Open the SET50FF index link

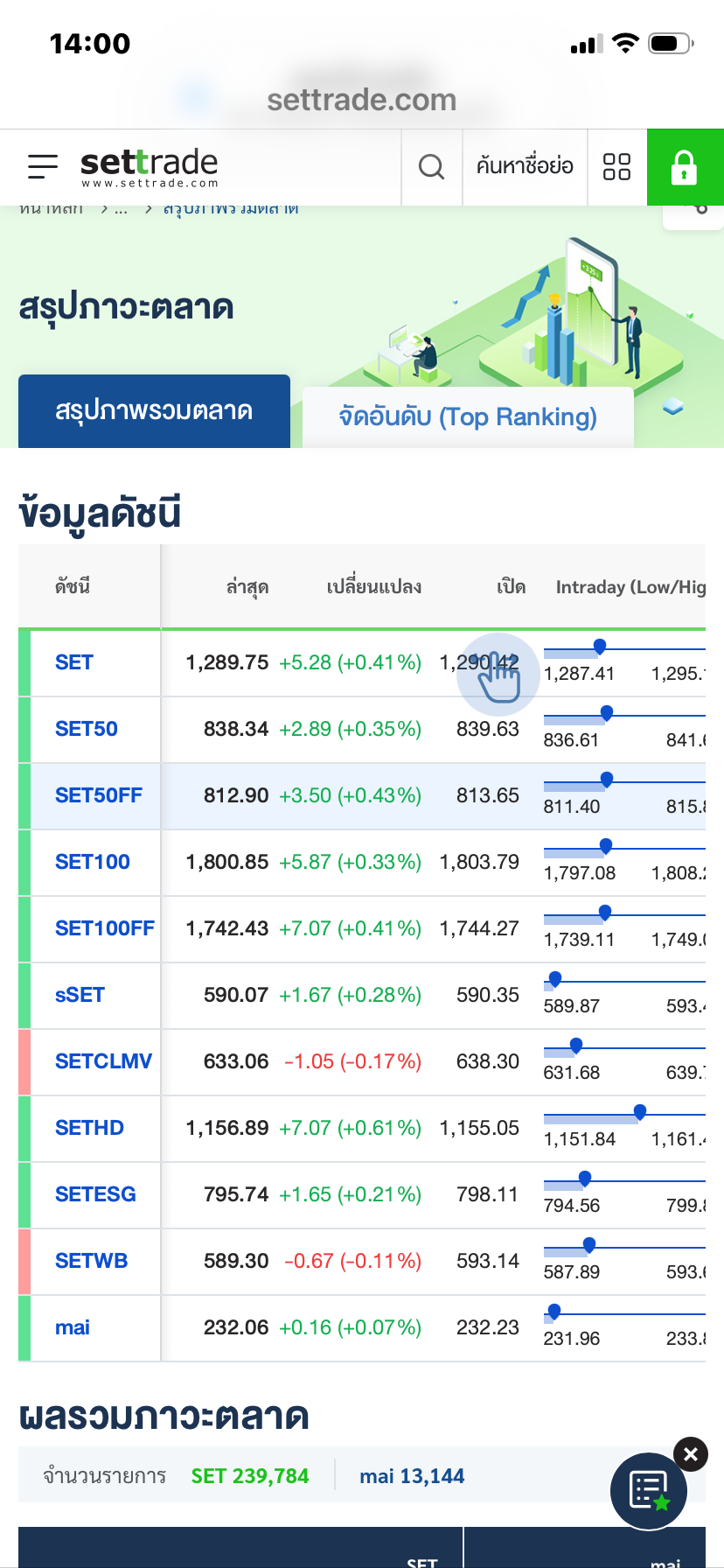click(98, 795)
